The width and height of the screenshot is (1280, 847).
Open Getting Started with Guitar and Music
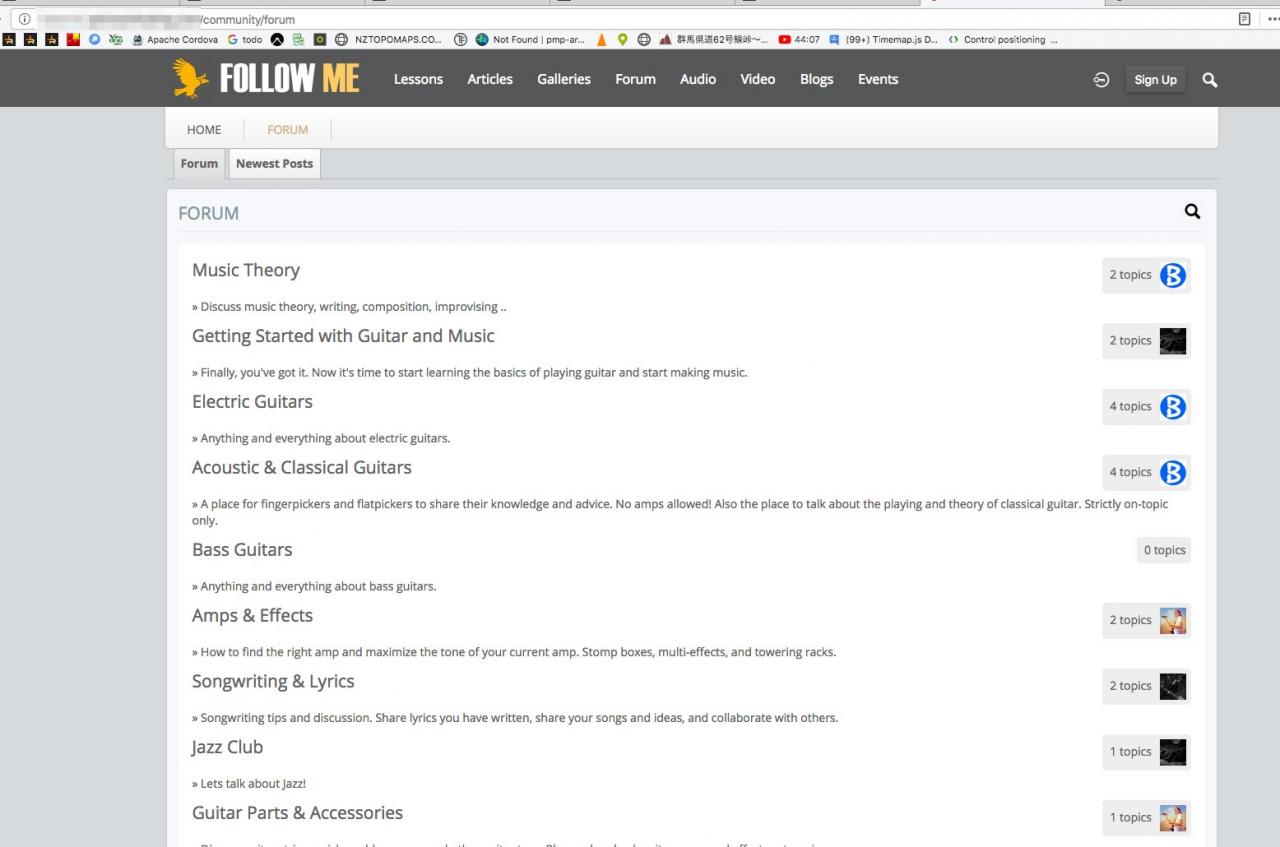click(x=343, y=336)
